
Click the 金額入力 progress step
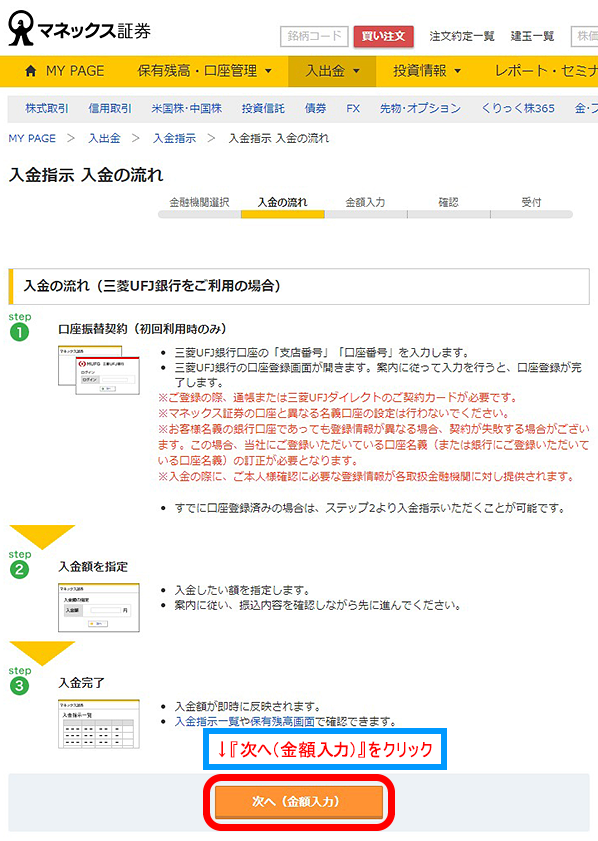(365, 203)
